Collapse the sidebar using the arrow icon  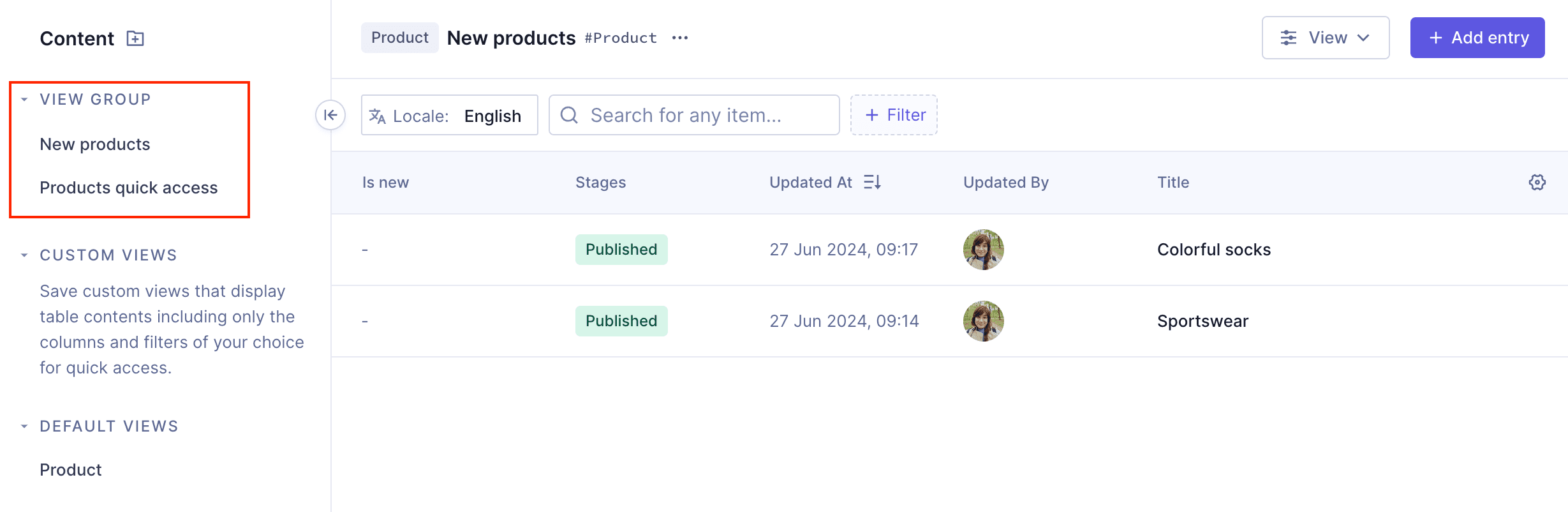pyautogui.click(x=330, y=115)
